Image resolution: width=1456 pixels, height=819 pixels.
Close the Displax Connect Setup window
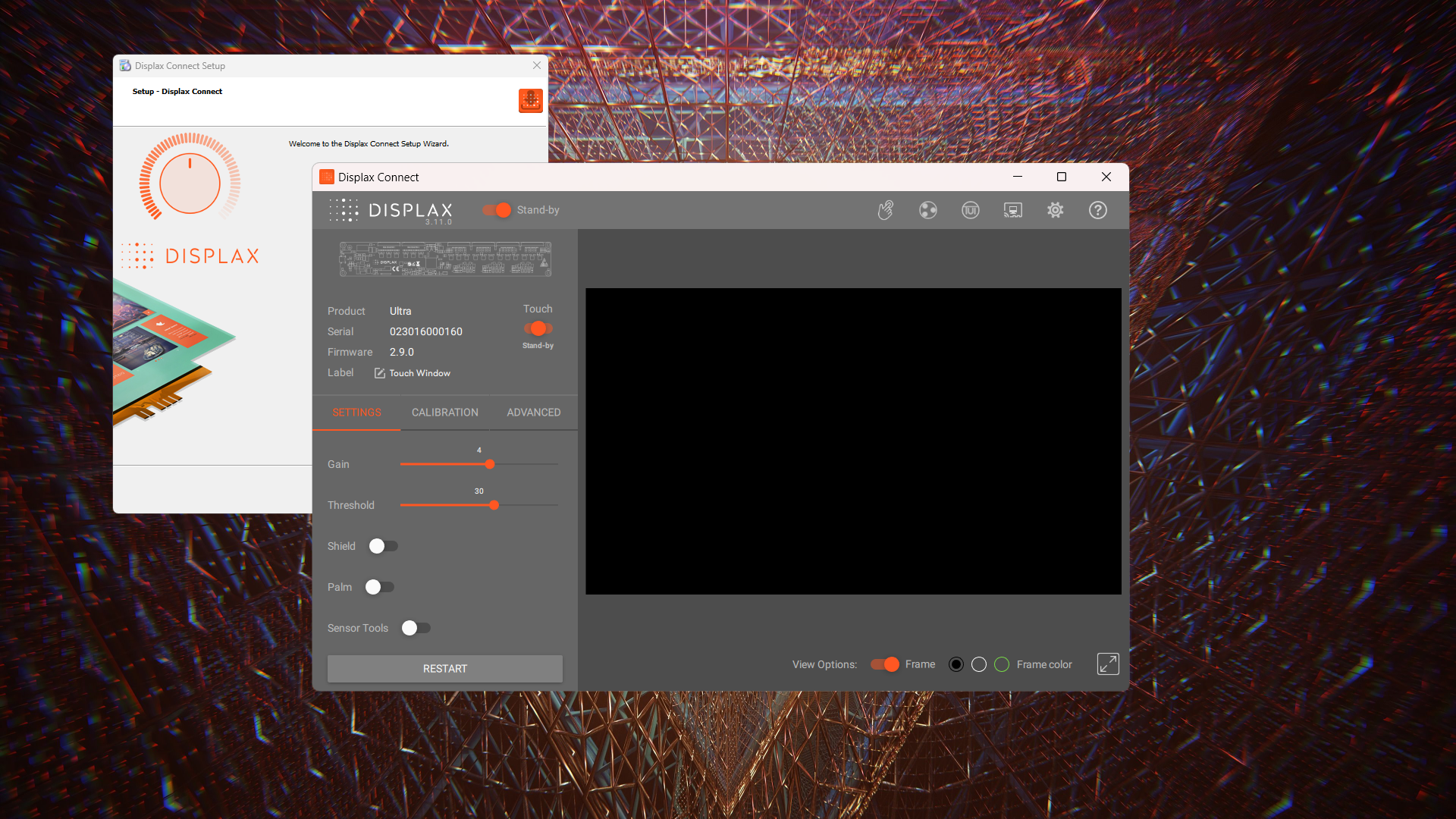pyautogui.click(x=537, y=65)
